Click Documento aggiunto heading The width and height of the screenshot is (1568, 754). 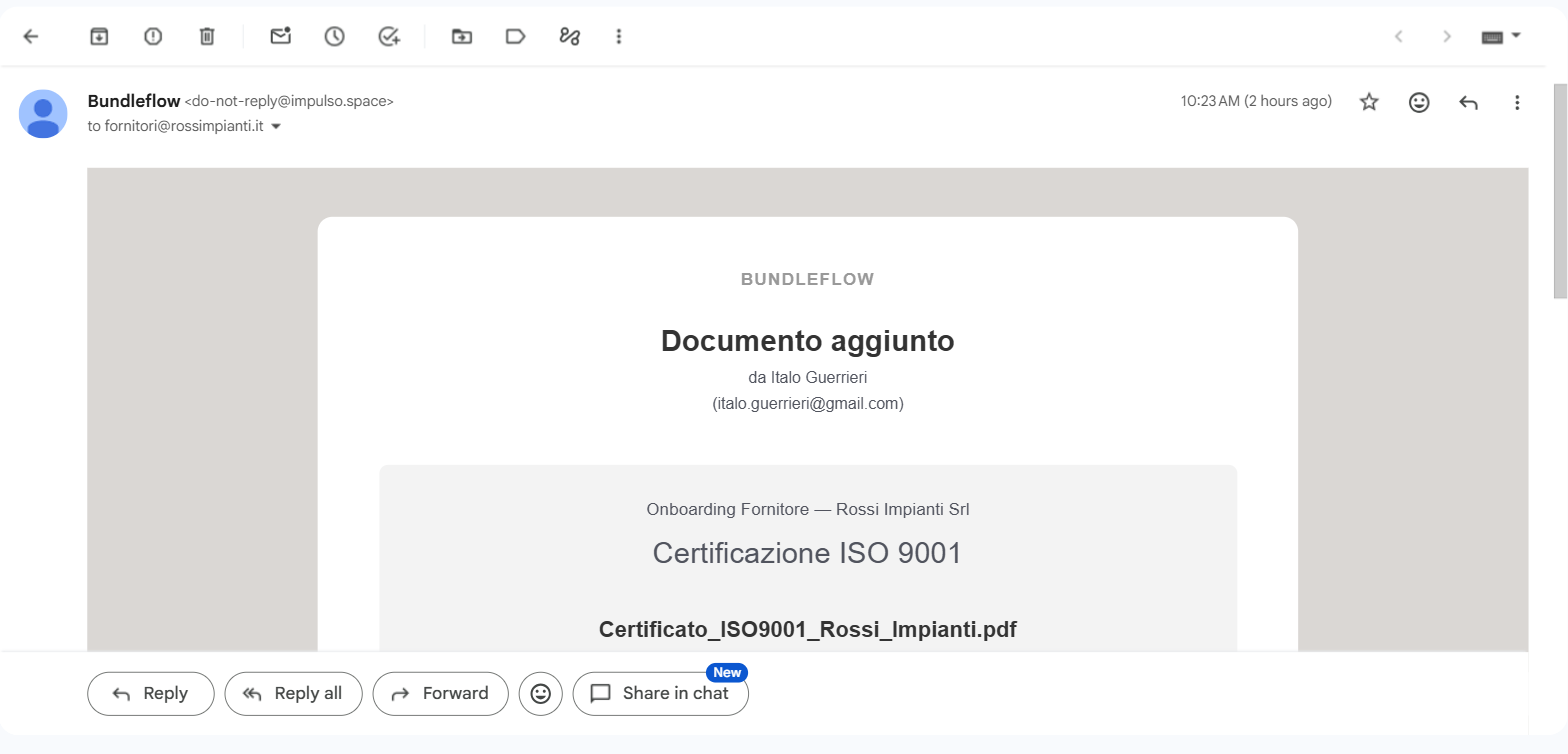tap(808, 341)
